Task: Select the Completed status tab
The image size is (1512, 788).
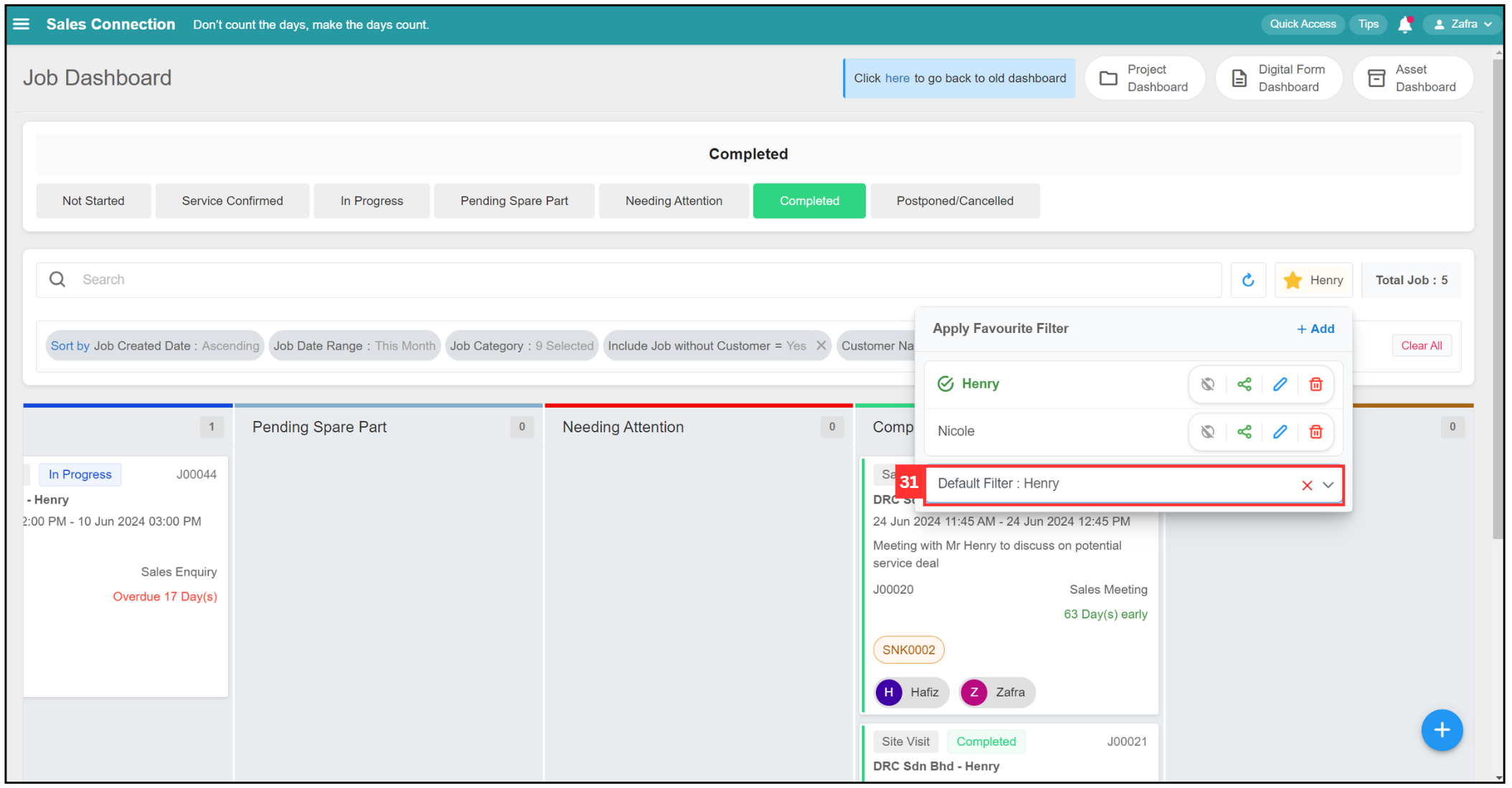Action: [809, 201]
